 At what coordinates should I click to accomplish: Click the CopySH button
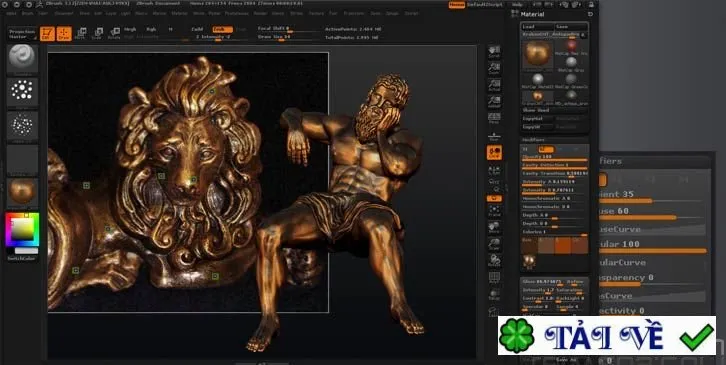(537, 127)
